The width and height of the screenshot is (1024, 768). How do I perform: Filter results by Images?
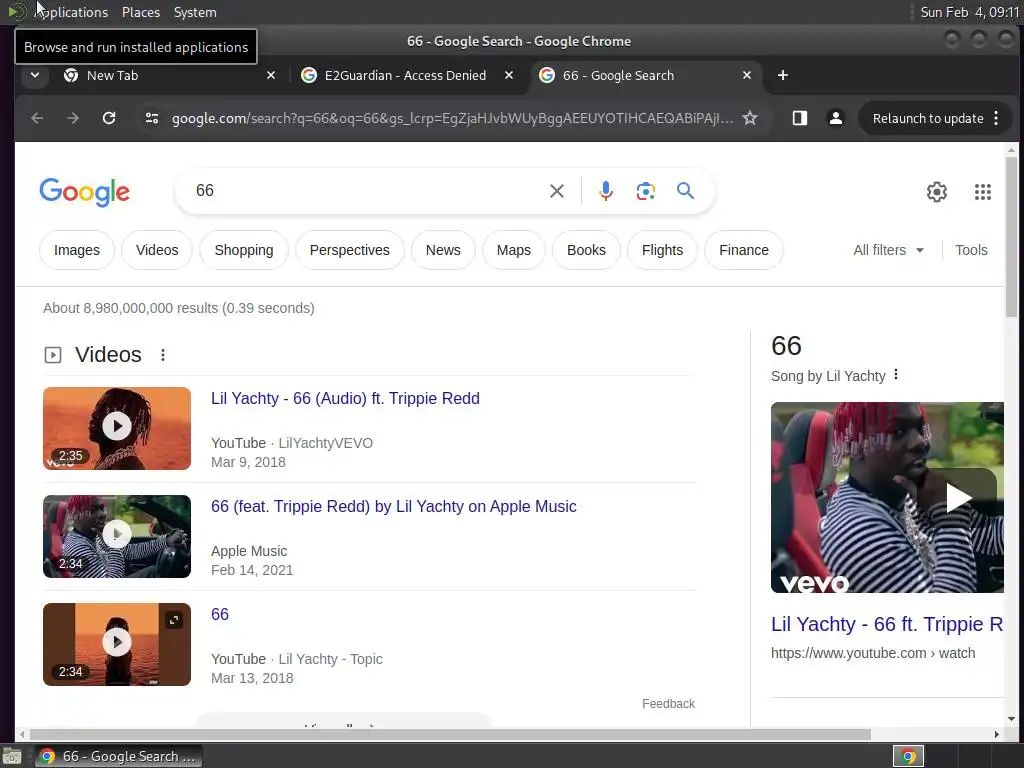76,250
